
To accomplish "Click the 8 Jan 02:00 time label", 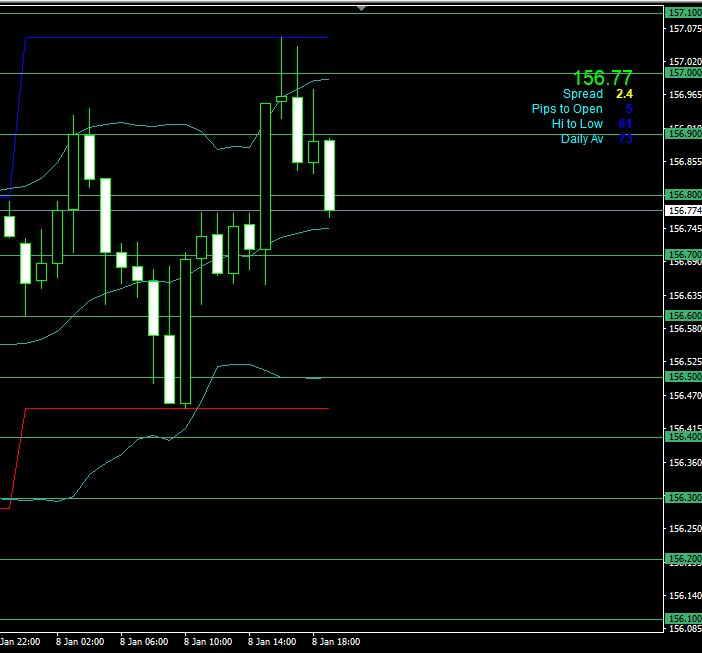I will point(80,642).
